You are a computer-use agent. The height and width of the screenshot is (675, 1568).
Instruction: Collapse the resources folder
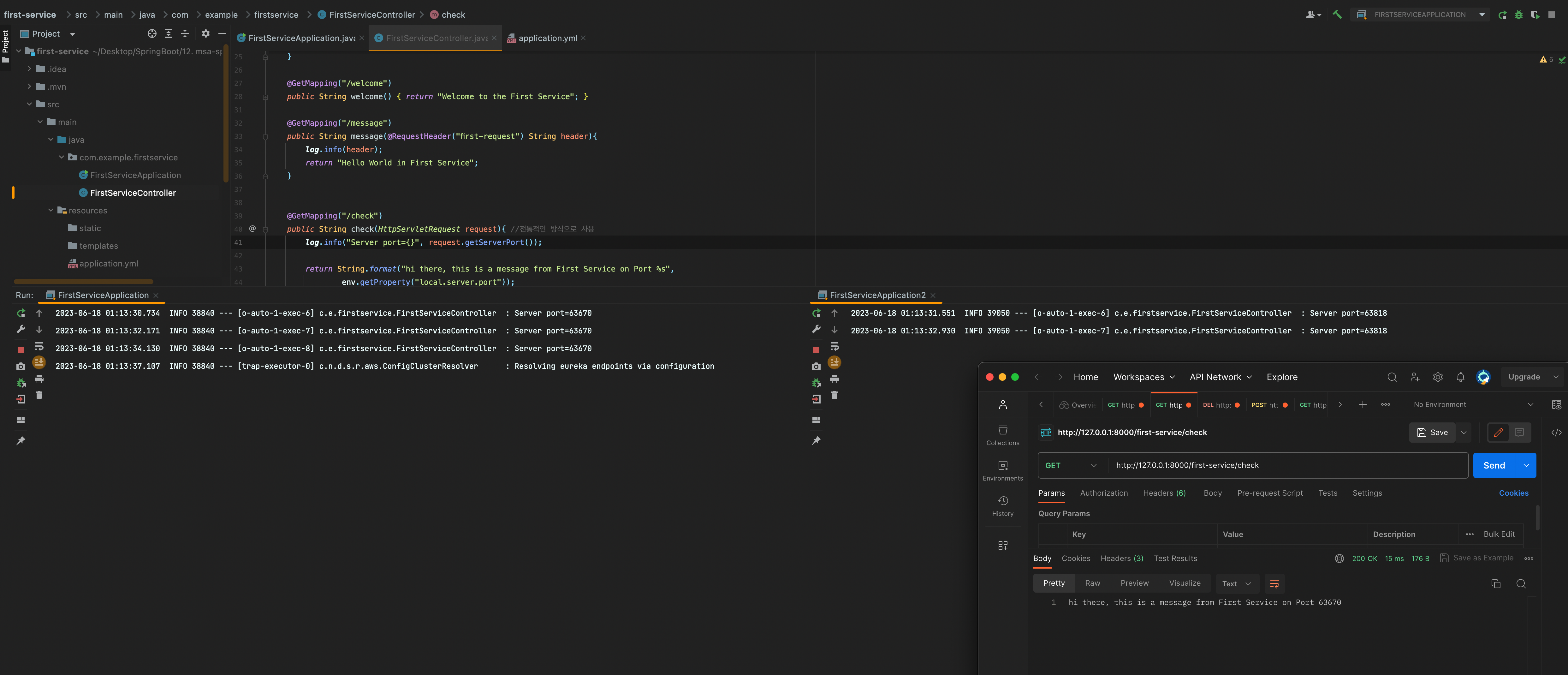pos(50,210)
